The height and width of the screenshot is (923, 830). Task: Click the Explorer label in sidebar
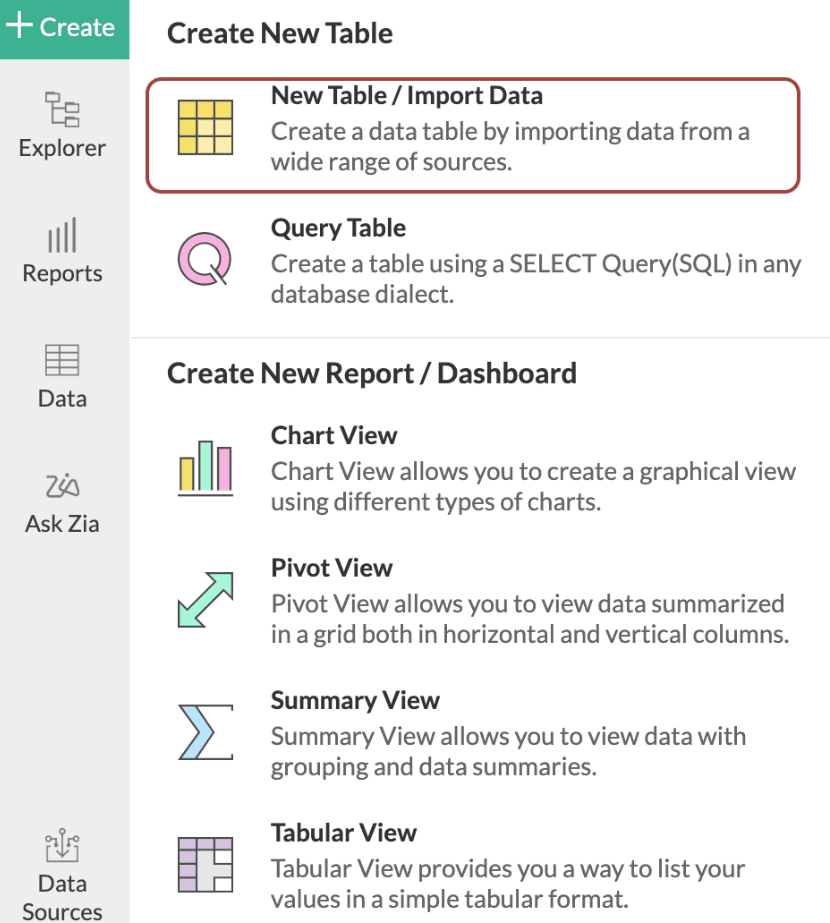tap(62, 148)
